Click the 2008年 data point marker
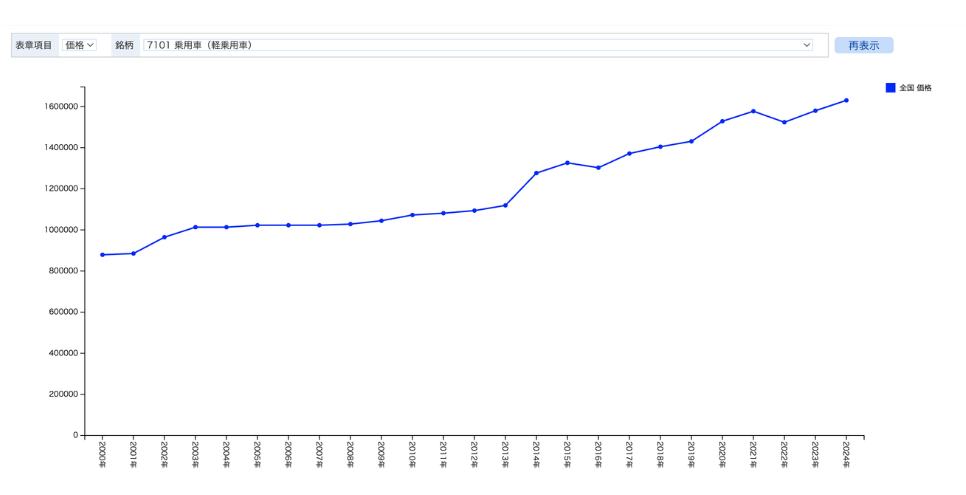The width and height of the screenshot is (966, 495). (350, 224)
